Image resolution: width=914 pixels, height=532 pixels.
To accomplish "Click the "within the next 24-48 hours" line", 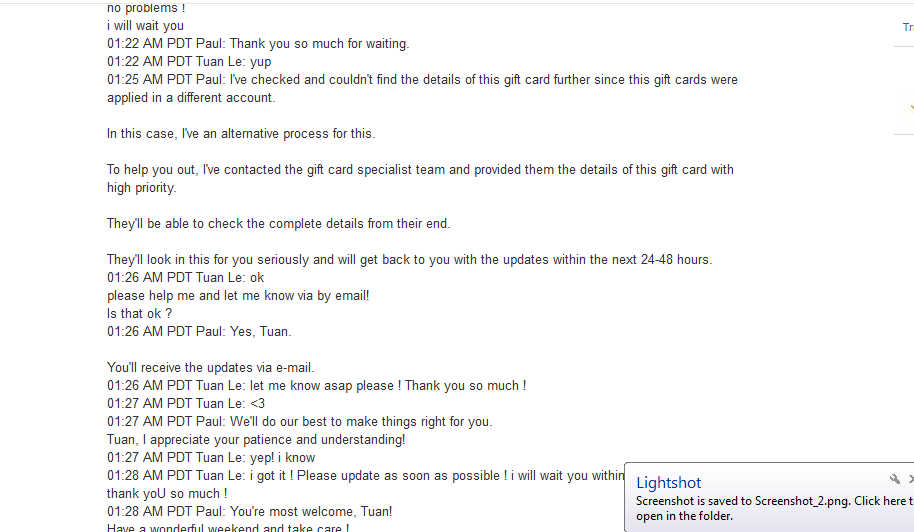I will pos(409,260).
